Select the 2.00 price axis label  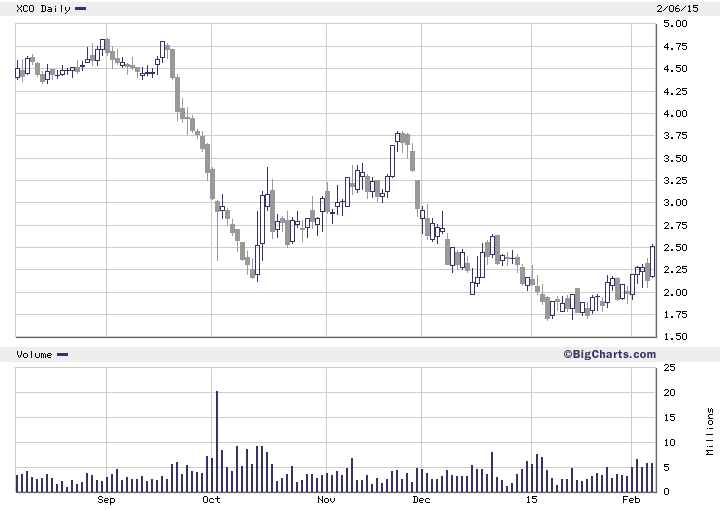pyautogui.click(x=675, y=292)
